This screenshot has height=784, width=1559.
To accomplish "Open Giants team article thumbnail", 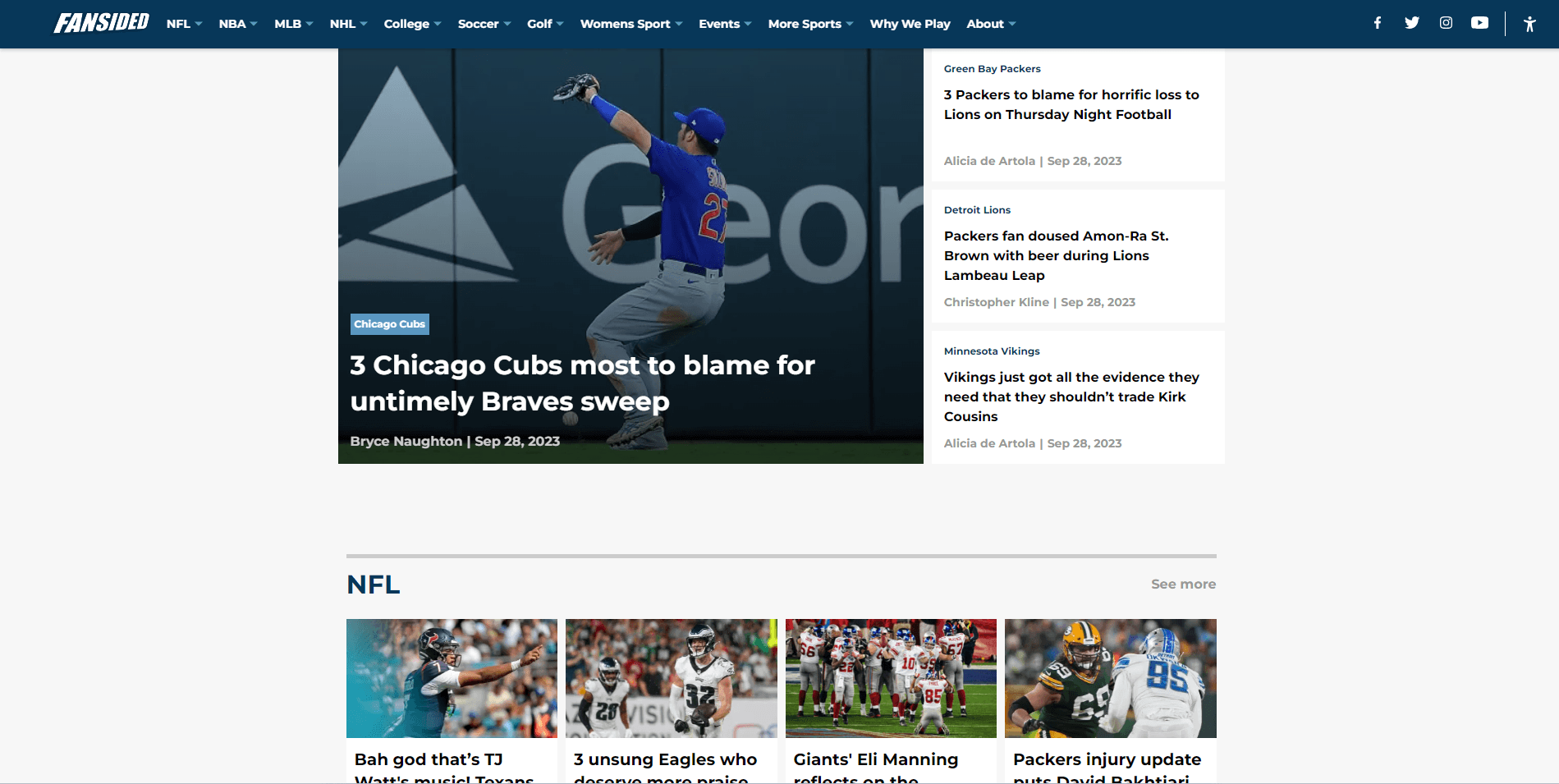I will (x=891, y=678).
